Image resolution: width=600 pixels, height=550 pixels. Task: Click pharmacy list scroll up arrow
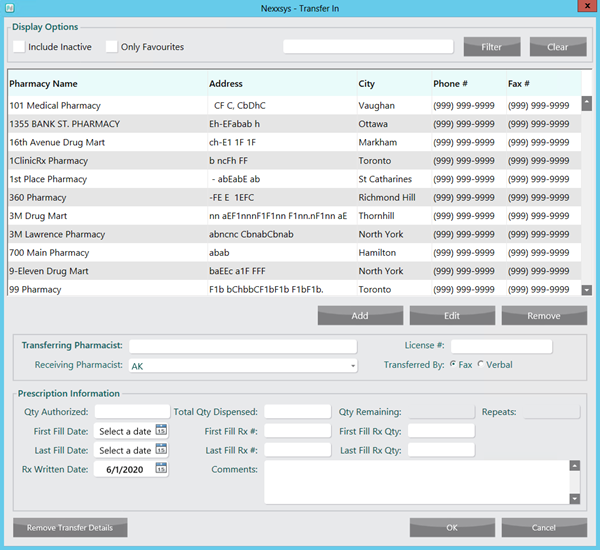click(587, 103)
